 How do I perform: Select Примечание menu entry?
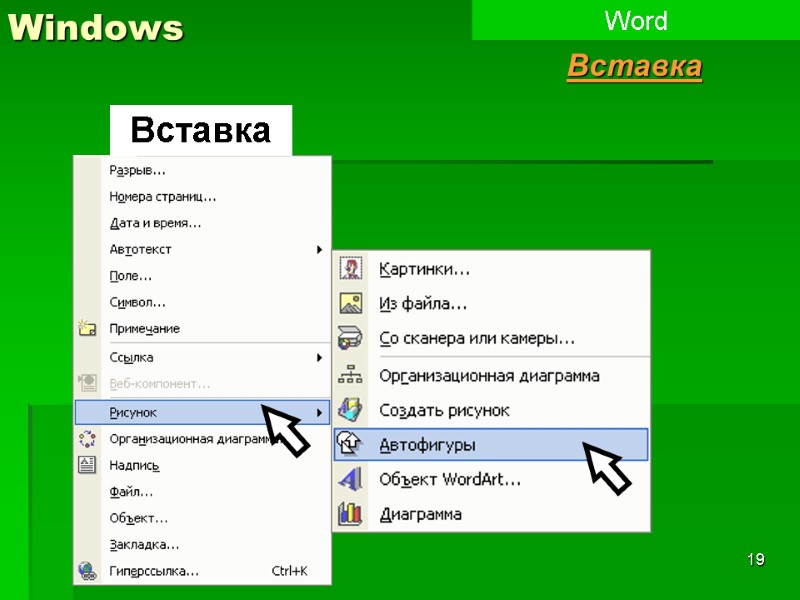tap(203, 329)
